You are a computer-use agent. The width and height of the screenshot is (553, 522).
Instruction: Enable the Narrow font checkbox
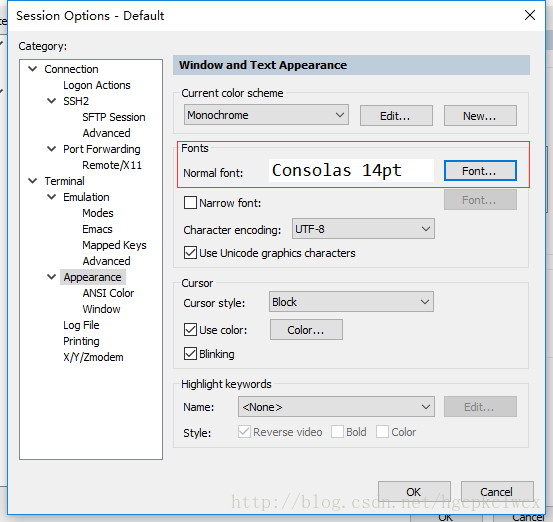coord(190,203)
